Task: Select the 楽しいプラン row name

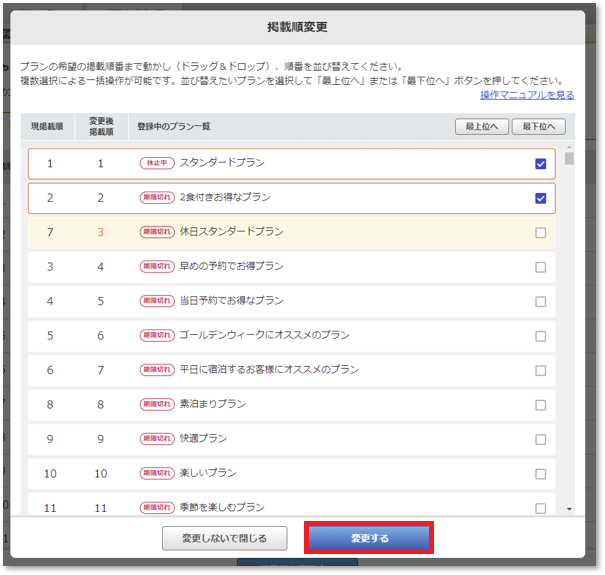Action: (x=208, y=473)
